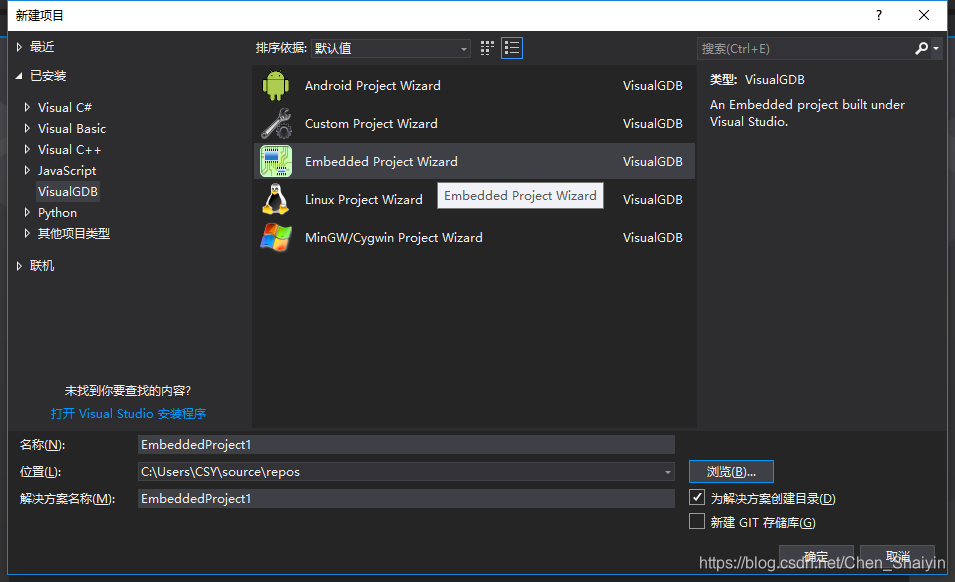Expand the 其他项目类型 node
The width and height of the screenshot is (955, 582).
27,233
